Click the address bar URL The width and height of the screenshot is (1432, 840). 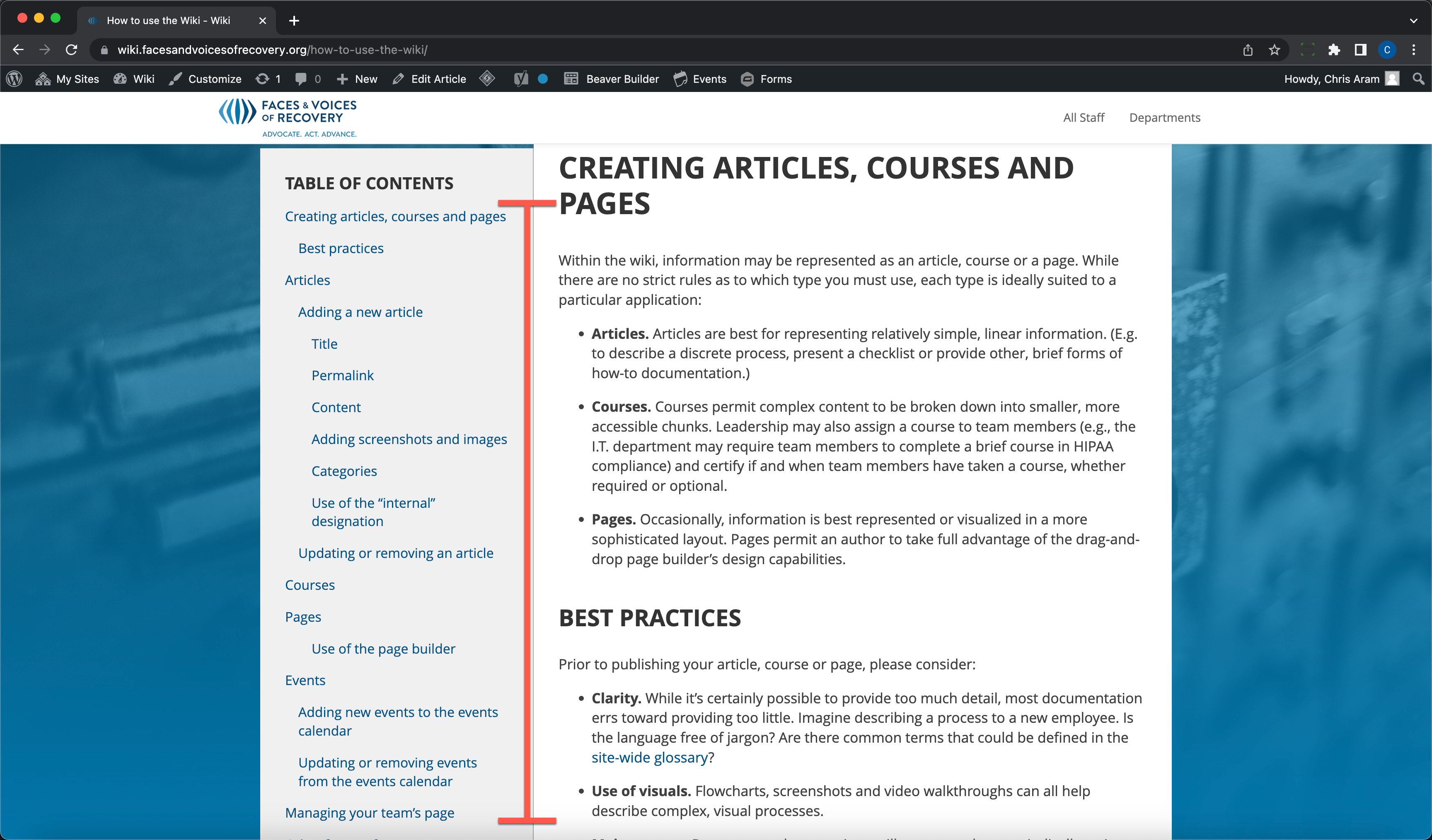(x=273, y=50)
